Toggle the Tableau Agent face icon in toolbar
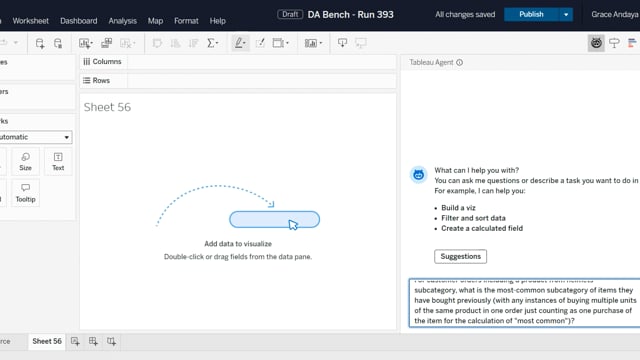Screen dimensions: 640x360 coord(596,43)
